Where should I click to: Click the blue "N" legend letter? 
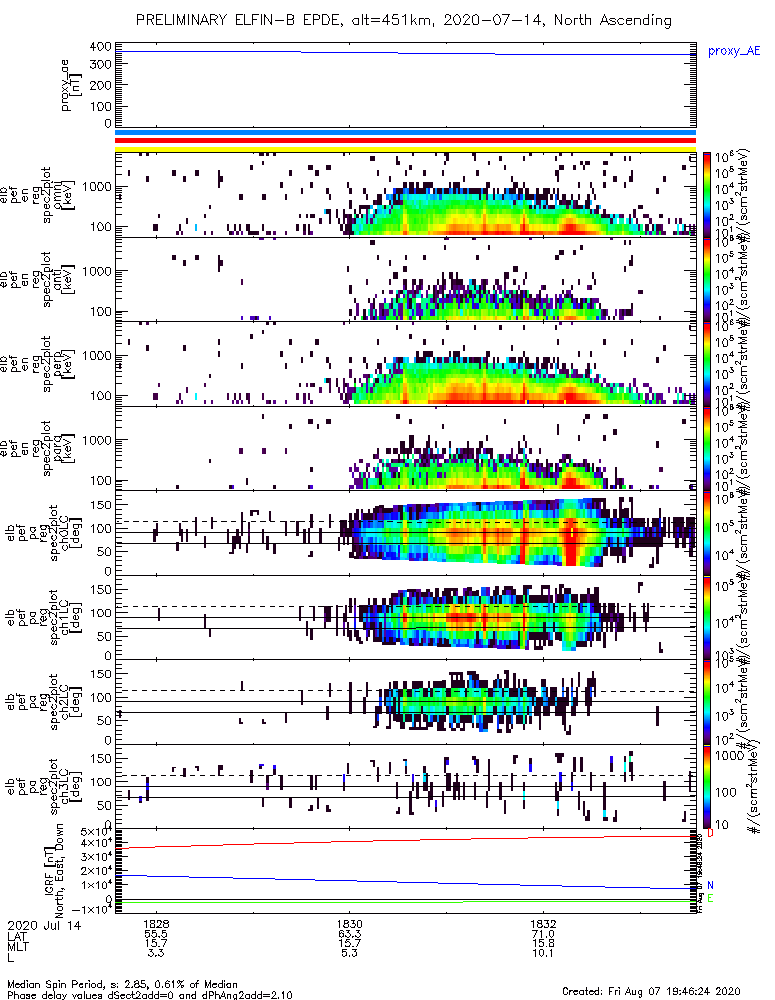(710, 885)
